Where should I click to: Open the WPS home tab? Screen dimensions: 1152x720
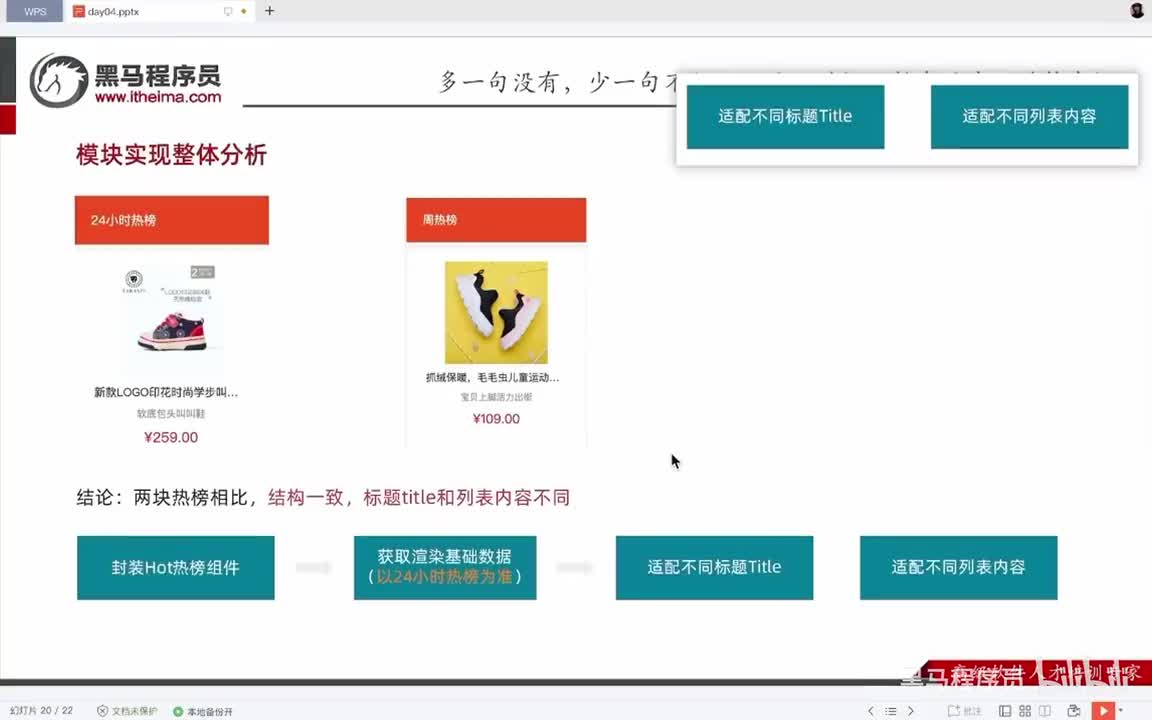[35, 11]
